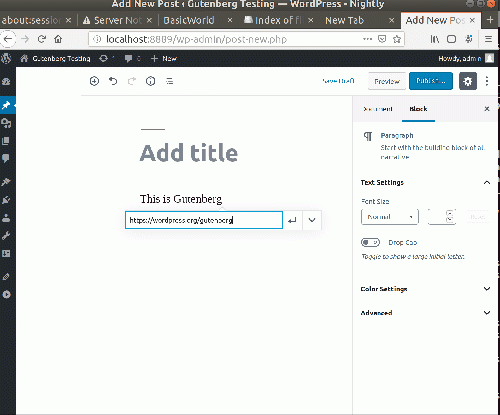Viewport: 500px width, 415px height.
Task: Expand link settings chevron next to URL field
Action: (x=312, y=220)
